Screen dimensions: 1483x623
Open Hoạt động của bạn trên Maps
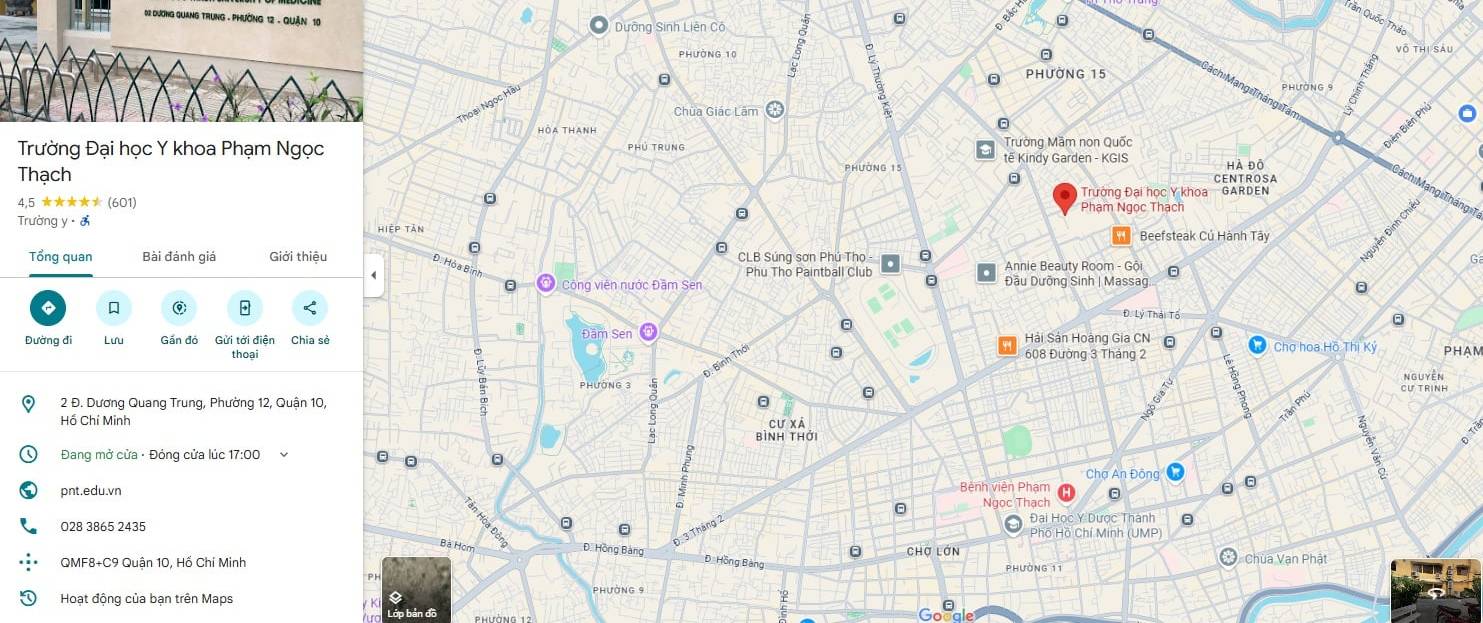point(147,599)
